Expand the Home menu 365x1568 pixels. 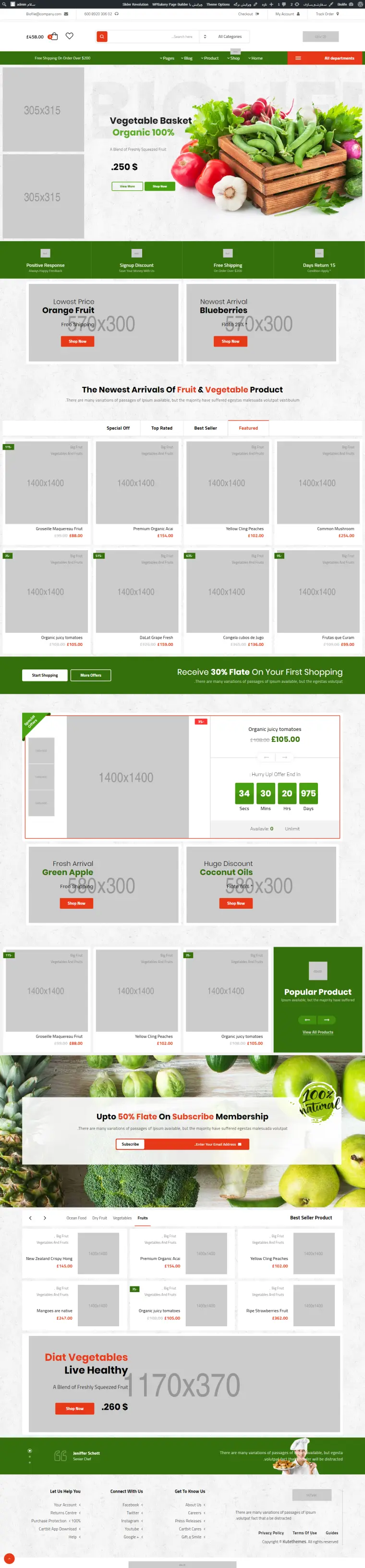tap(255, 59)
